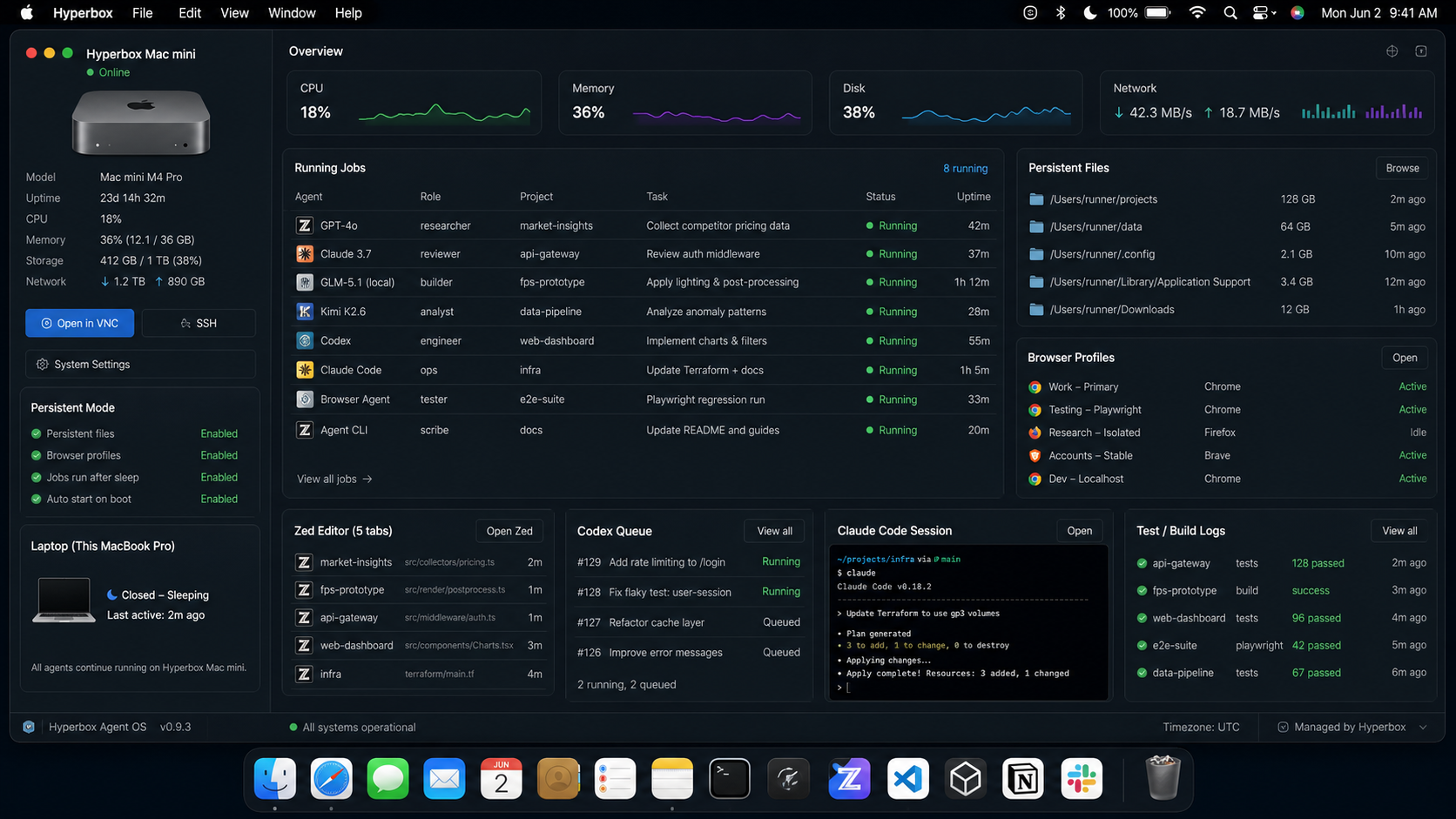Open Terminal from the Dock

pyautogui.click(x=730, y=779)
